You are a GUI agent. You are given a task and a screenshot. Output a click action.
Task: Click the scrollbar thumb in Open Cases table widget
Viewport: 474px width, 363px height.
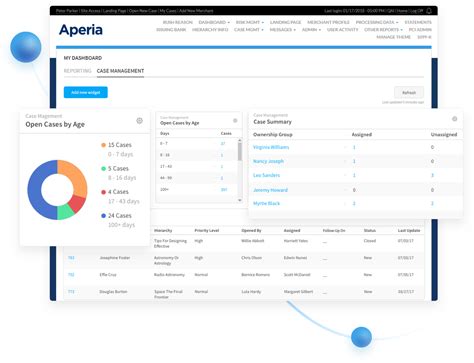pyautogui.click(x=239, y=152)
